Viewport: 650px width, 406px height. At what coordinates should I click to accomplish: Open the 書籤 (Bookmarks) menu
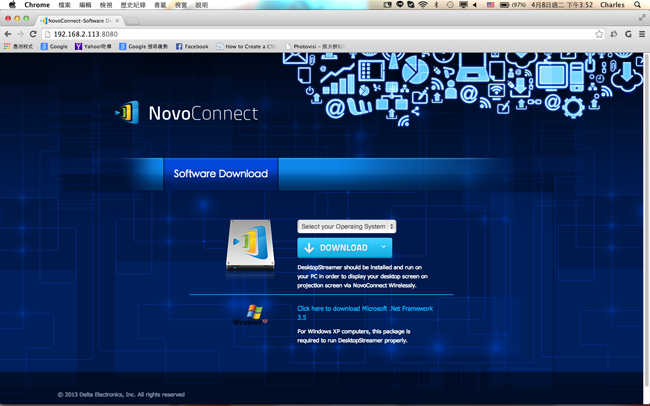(160, 5)
